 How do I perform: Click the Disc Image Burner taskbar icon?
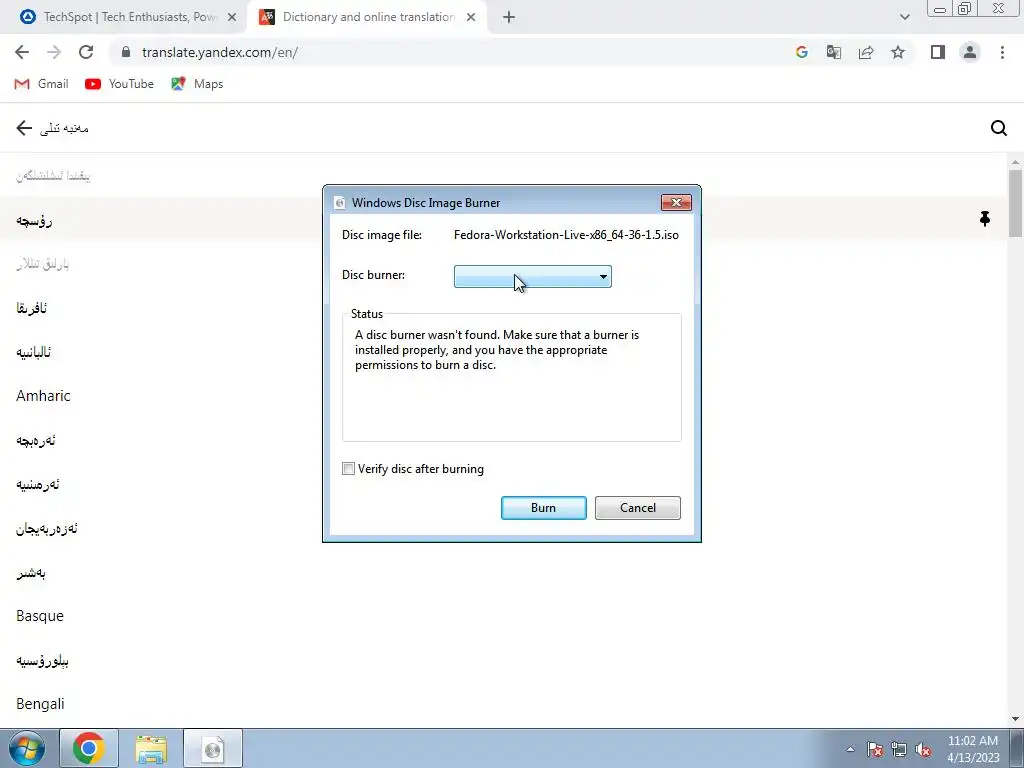point(213,748)
